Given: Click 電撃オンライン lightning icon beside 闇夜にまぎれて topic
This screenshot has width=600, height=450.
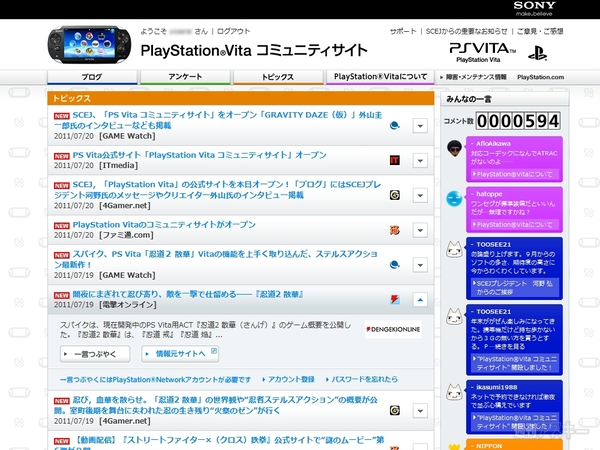Looking at the screenshot, I should click(x=395, y=300).
